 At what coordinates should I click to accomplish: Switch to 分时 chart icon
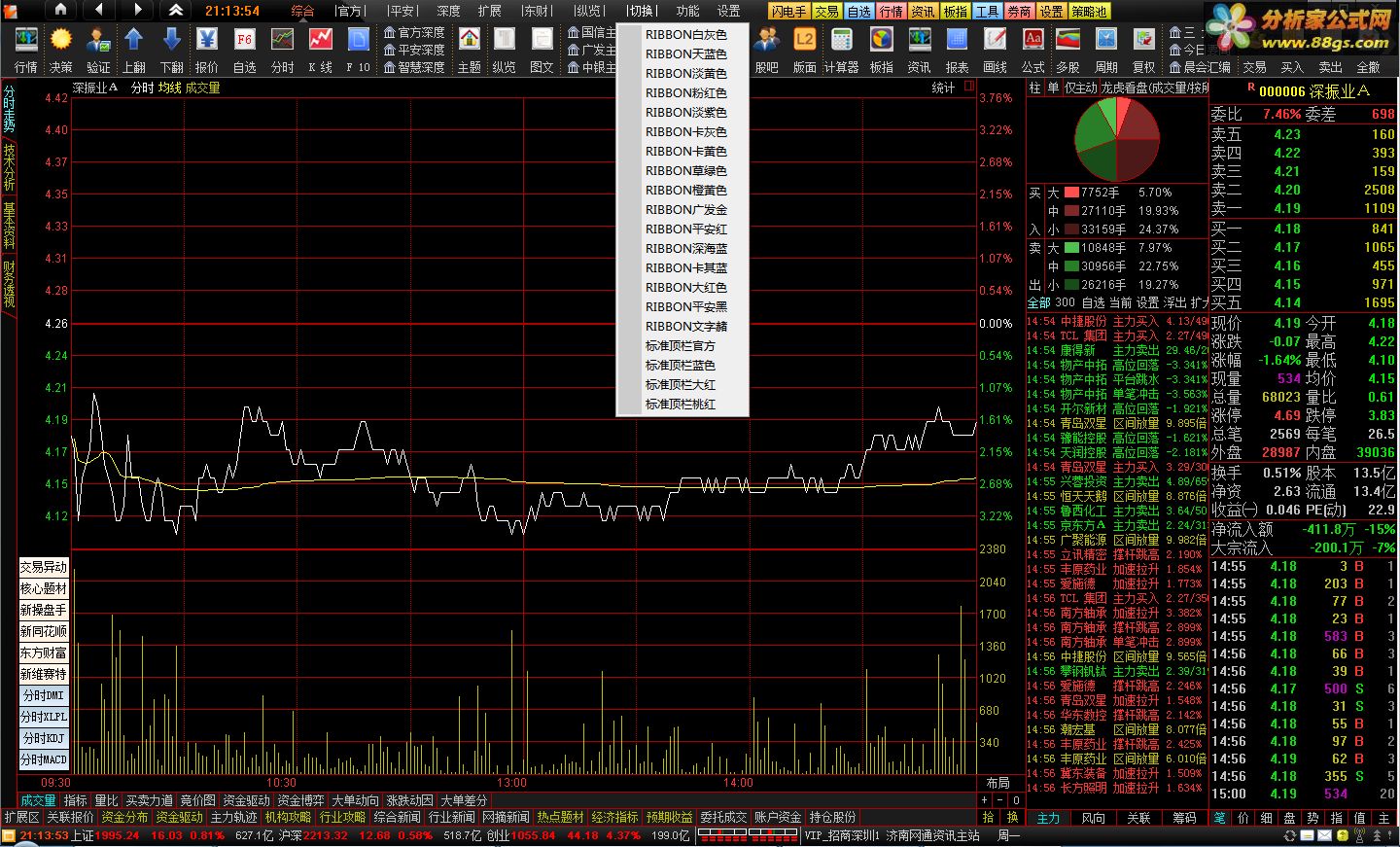(283, 51)
